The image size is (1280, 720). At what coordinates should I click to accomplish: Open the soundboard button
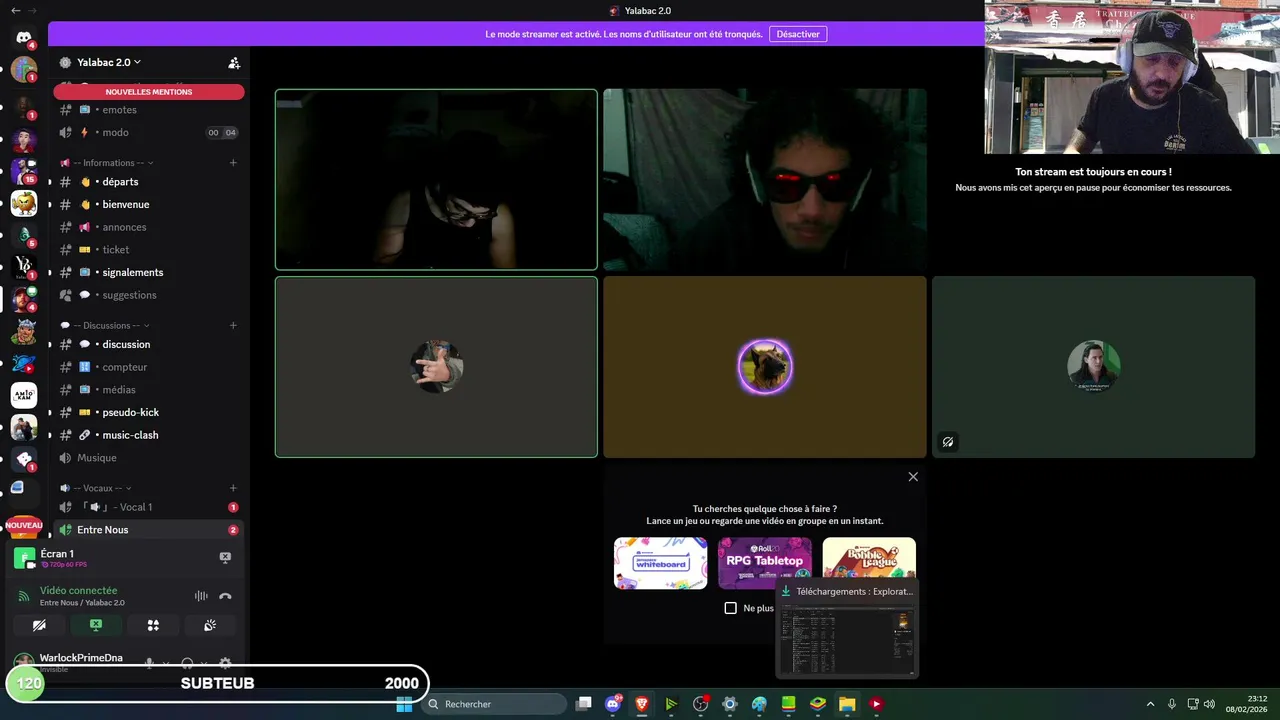coord(210,625)
